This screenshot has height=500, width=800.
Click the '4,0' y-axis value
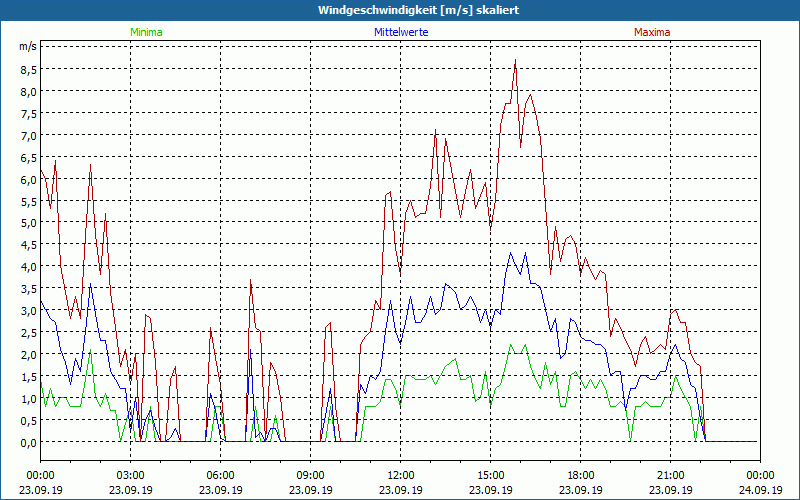coord(28,267)
